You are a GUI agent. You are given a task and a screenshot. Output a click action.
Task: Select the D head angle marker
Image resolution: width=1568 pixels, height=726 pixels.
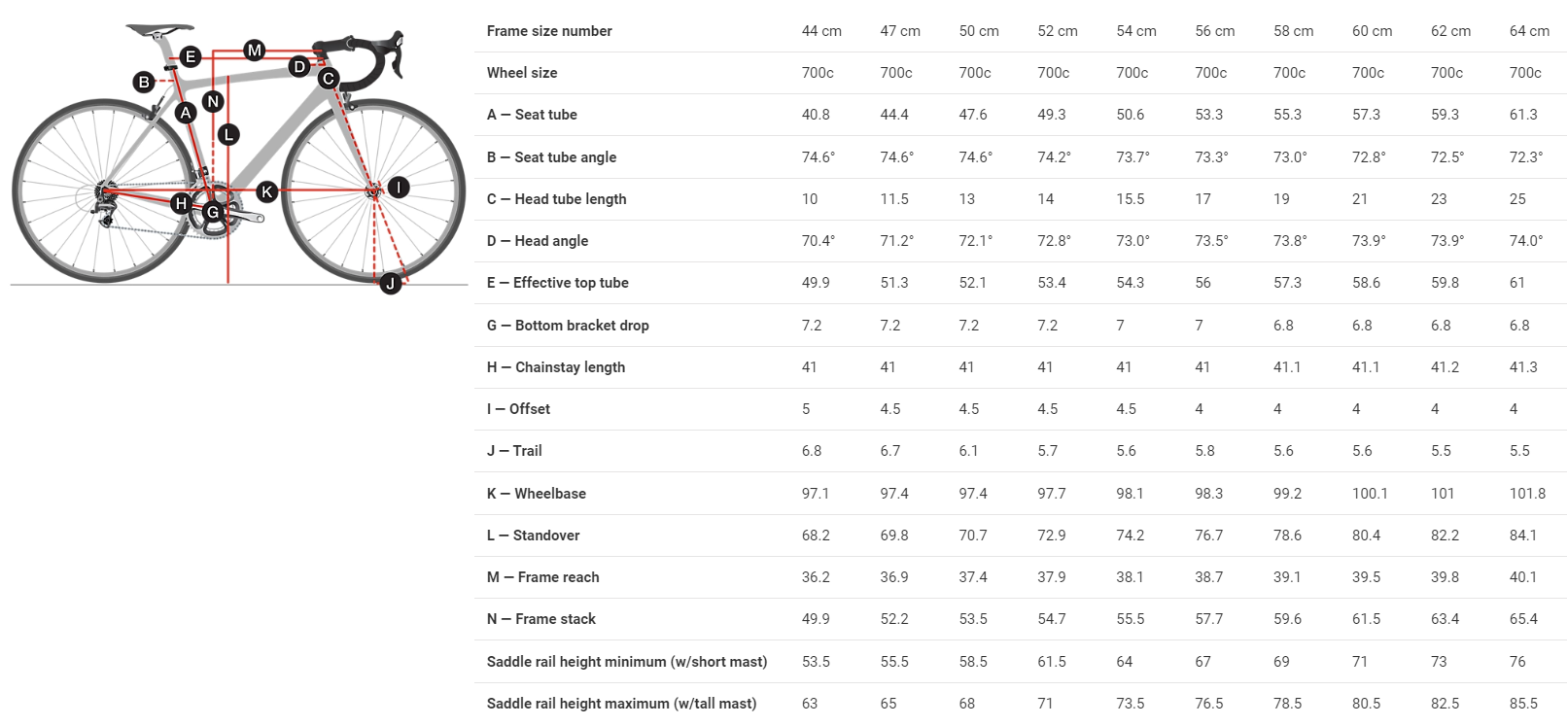point(299,66)
